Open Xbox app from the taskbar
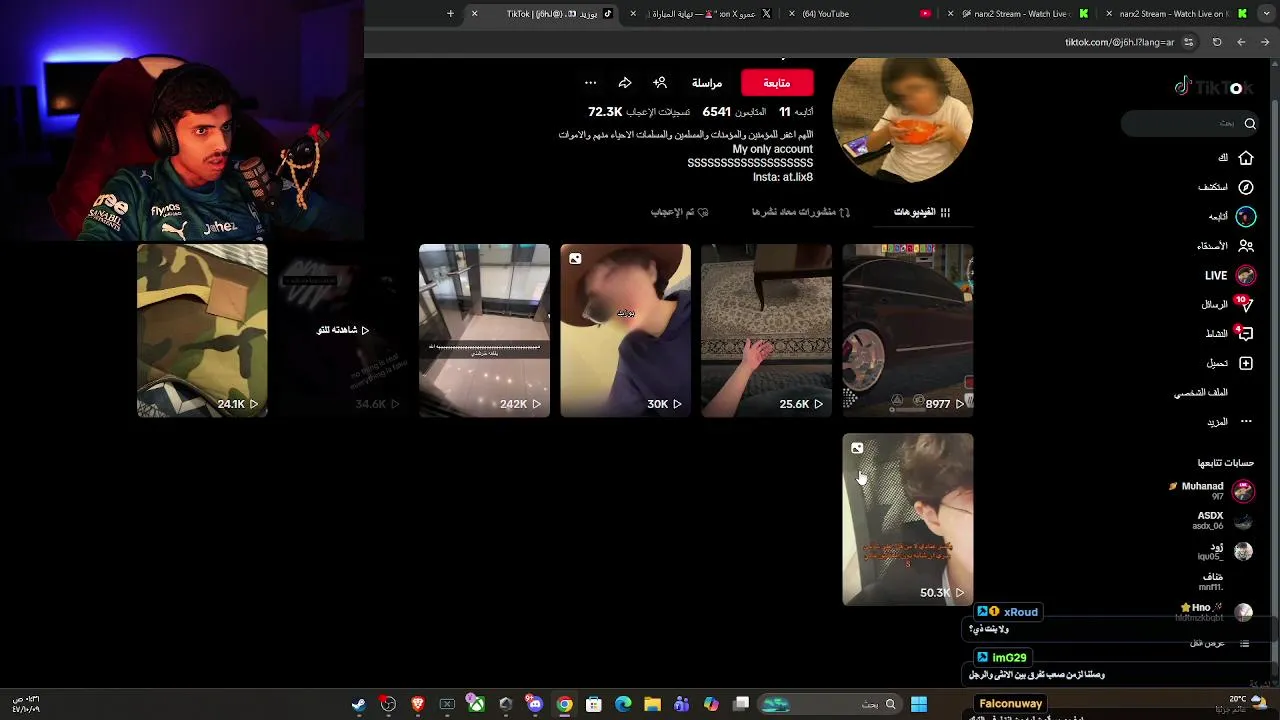The width and height of the screenshot is (1280, 720). [x=476, y=704]
